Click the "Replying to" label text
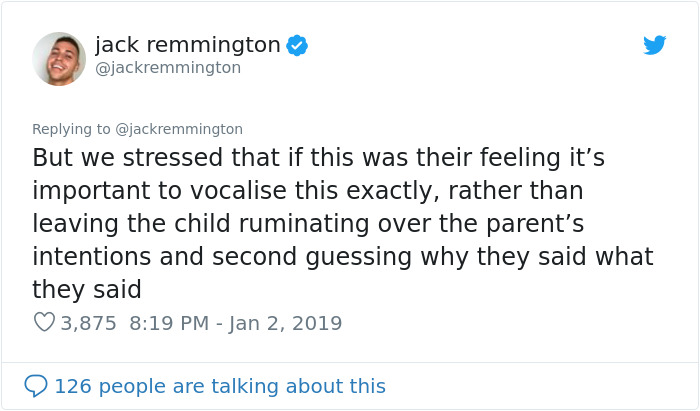The height and width of the screenshot is (411, 700). pyautogui.click(x=72, y=129)
